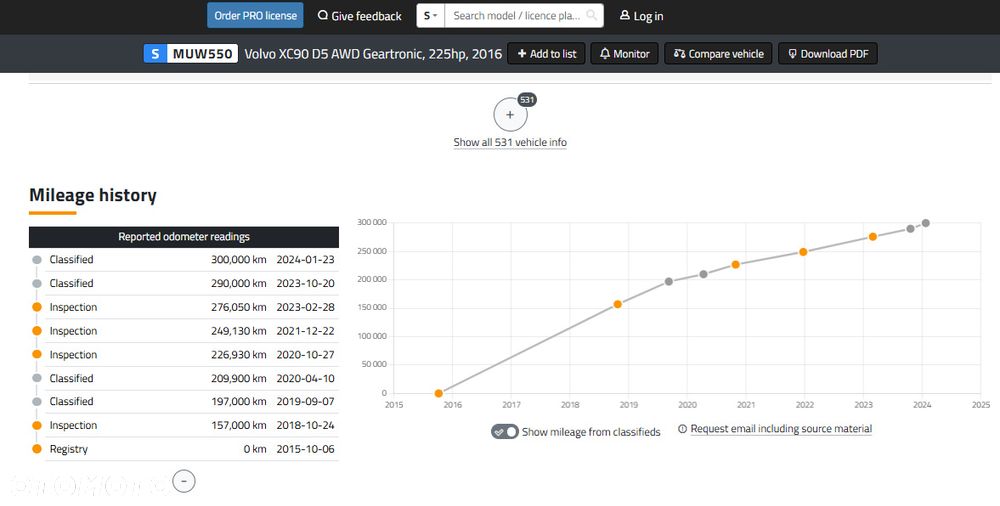Click the 531 count badge
The height and width of the screenshot is (506, 1000).
pos(527,100)
